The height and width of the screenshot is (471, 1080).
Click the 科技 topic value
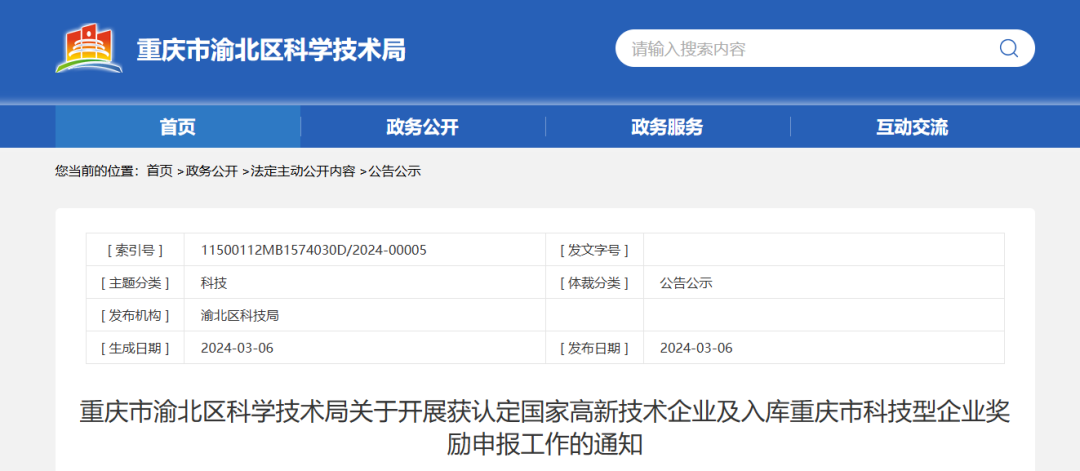[214, 282]
